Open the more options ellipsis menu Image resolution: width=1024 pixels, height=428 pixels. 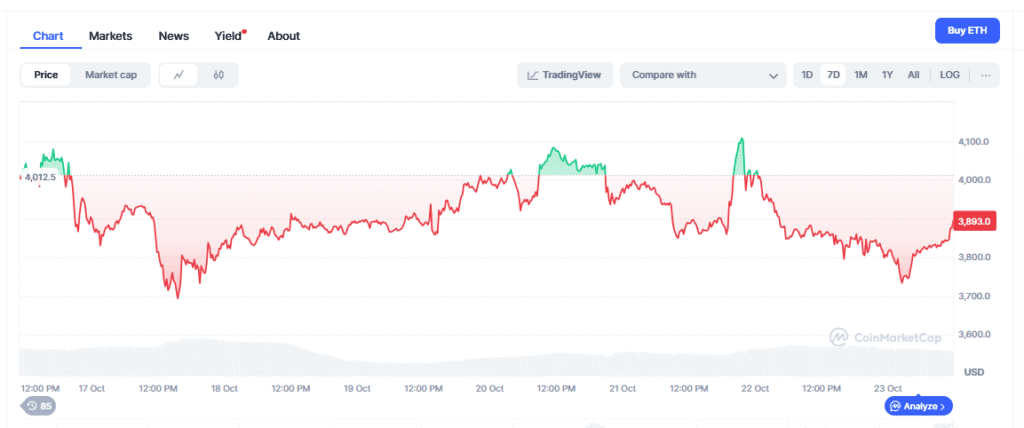point(985,75)
